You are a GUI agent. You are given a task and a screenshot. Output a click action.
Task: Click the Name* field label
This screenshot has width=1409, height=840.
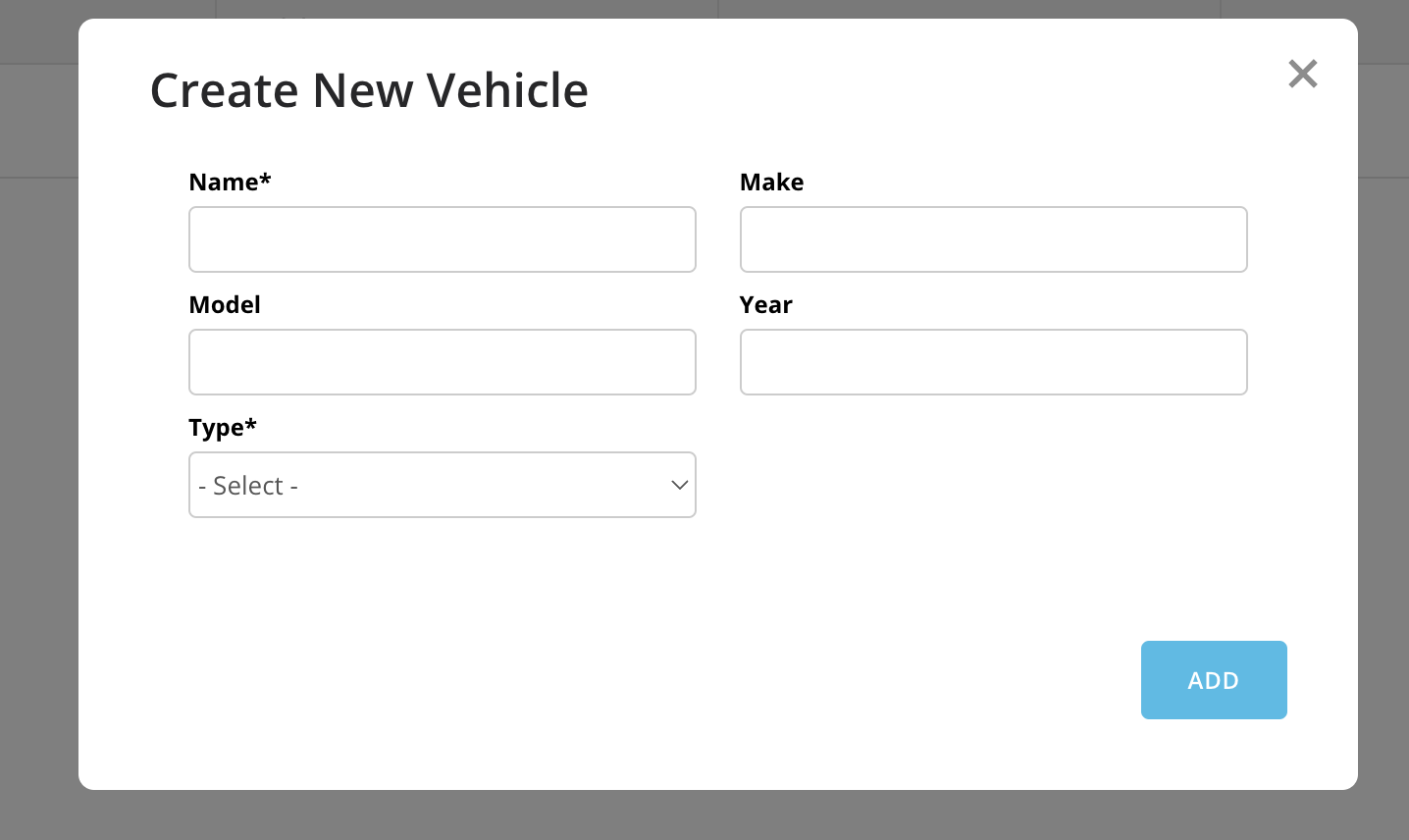coord(230,182)
